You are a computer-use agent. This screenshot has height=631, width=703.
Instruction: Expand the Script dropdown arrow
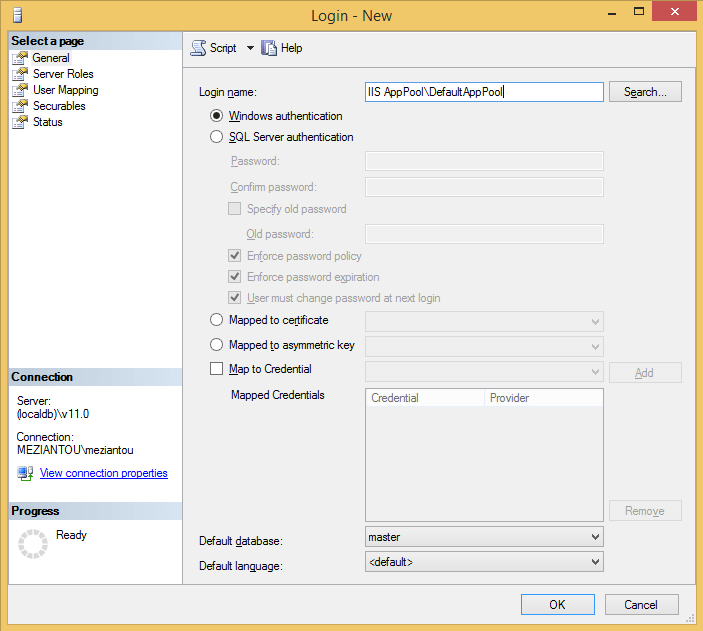[250, 48]
